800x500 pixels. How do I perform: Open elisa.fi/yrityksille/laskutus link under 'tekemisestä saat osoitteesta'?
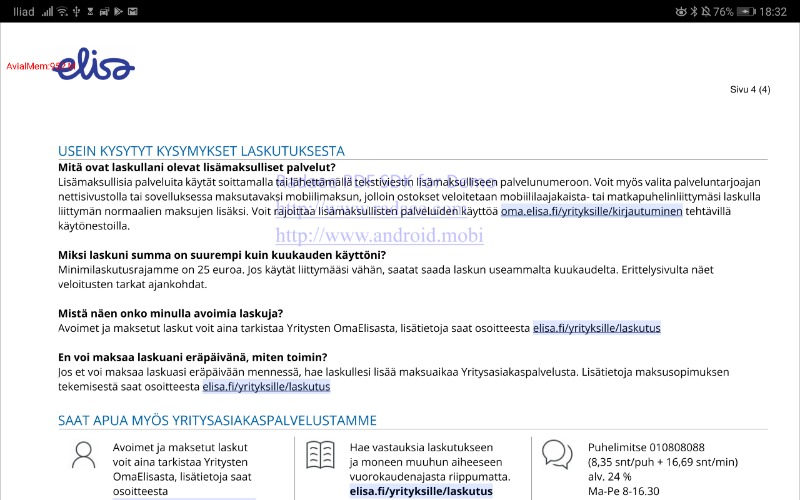[266, 387]
